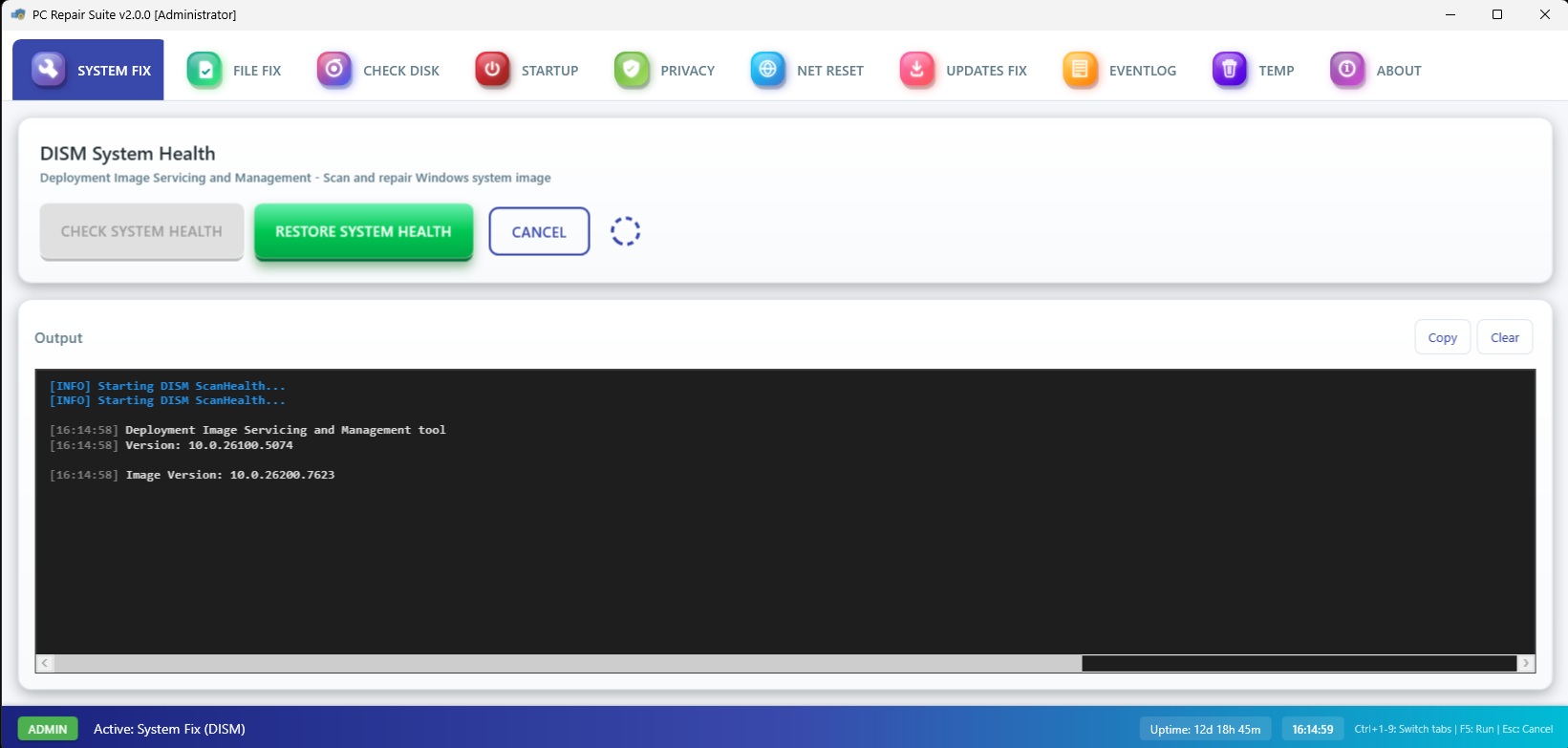Click the output horizontal scrollbar left arrow
Image resolution: width=1568 pixels, height=748 pixels.
coord(45,663)
